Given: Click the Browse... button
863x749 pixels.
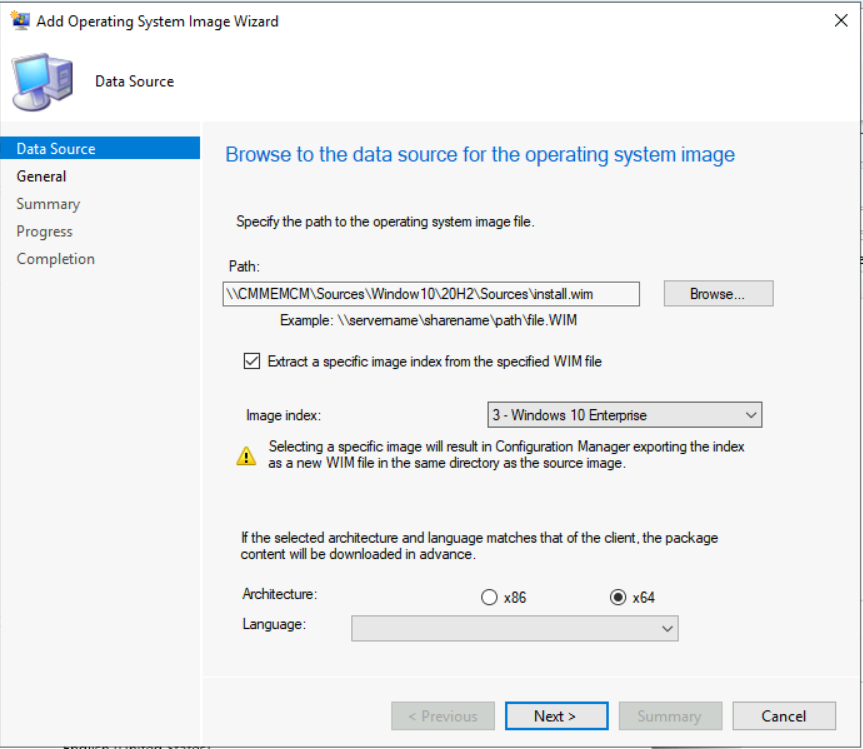Looking at the screenshot, I should pyautogui.click(x=718, y=294).
